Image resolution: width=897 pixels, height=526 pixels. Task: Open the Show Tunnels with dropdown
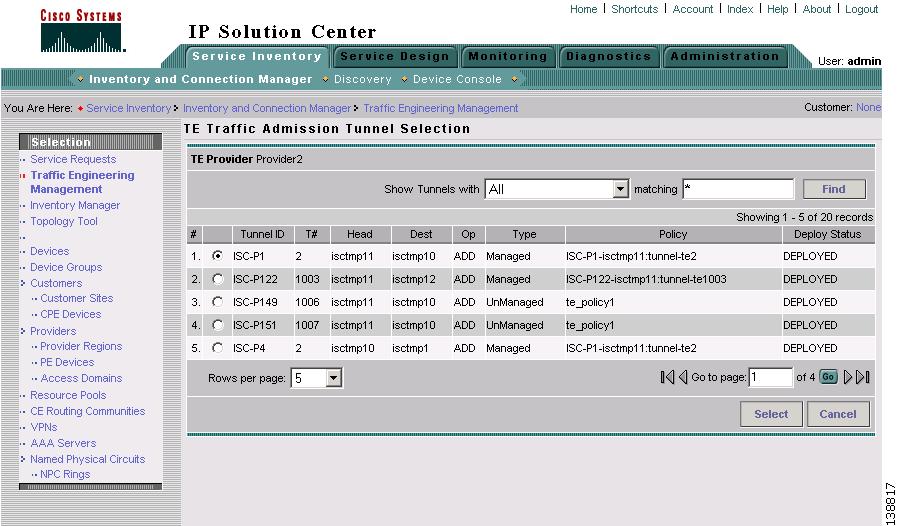click(x=557, y=189)
